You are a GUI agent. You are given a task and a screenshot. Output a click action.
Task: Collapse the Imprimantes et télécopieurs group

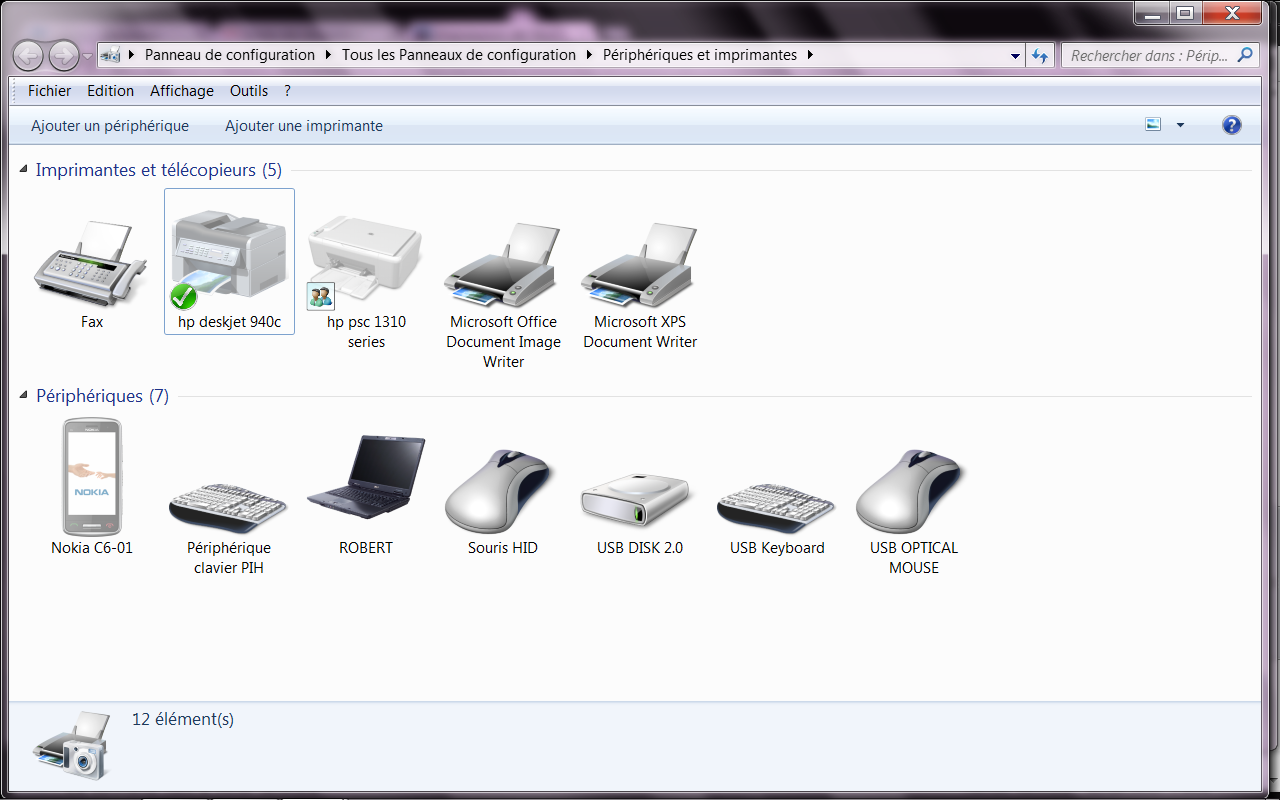(x=24, y=170)
